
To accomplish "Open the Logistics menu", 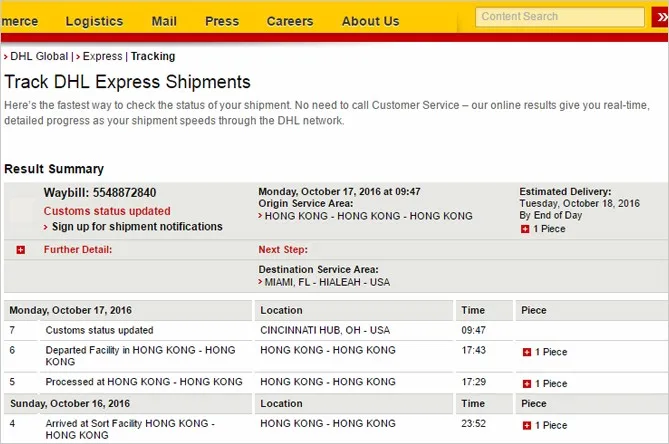I will click(94, 21).
